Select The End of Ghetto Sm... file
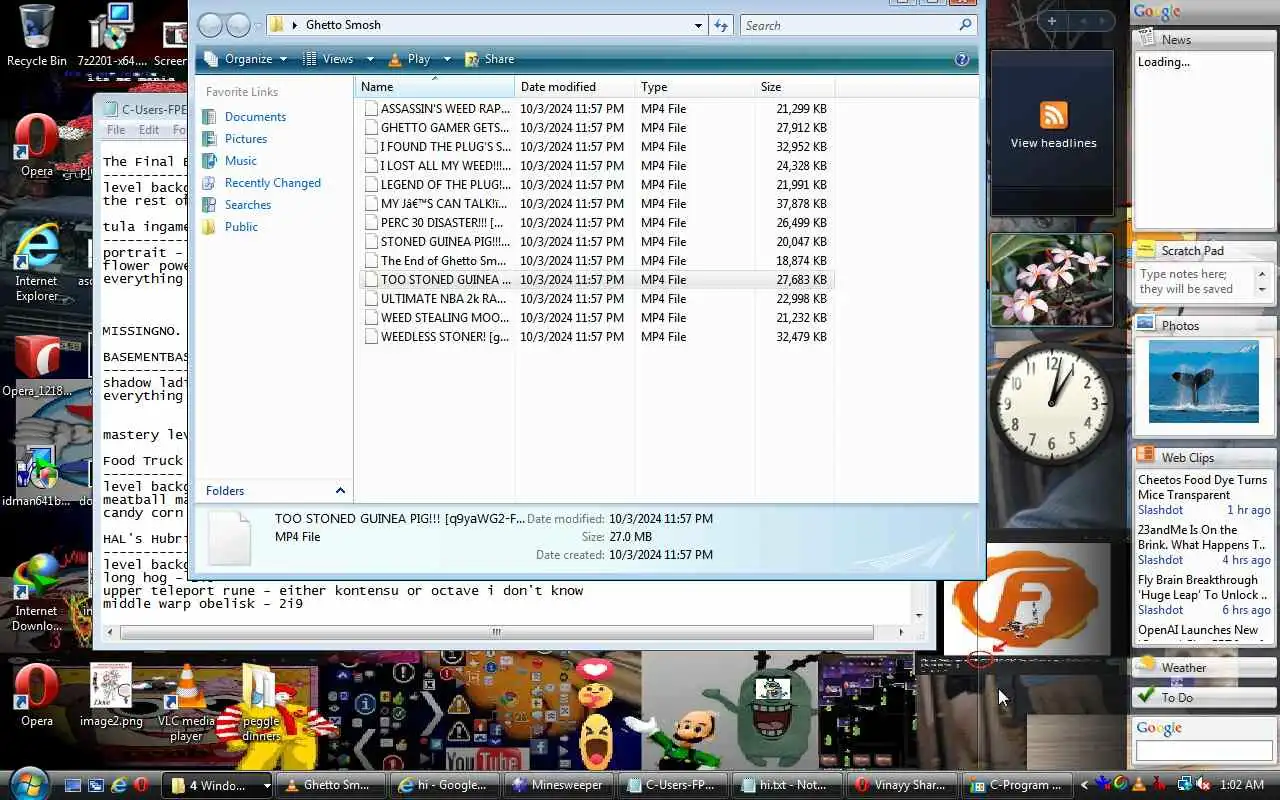Image resolution: width=1280 pixels, height=800 pixels. [595, 260]
